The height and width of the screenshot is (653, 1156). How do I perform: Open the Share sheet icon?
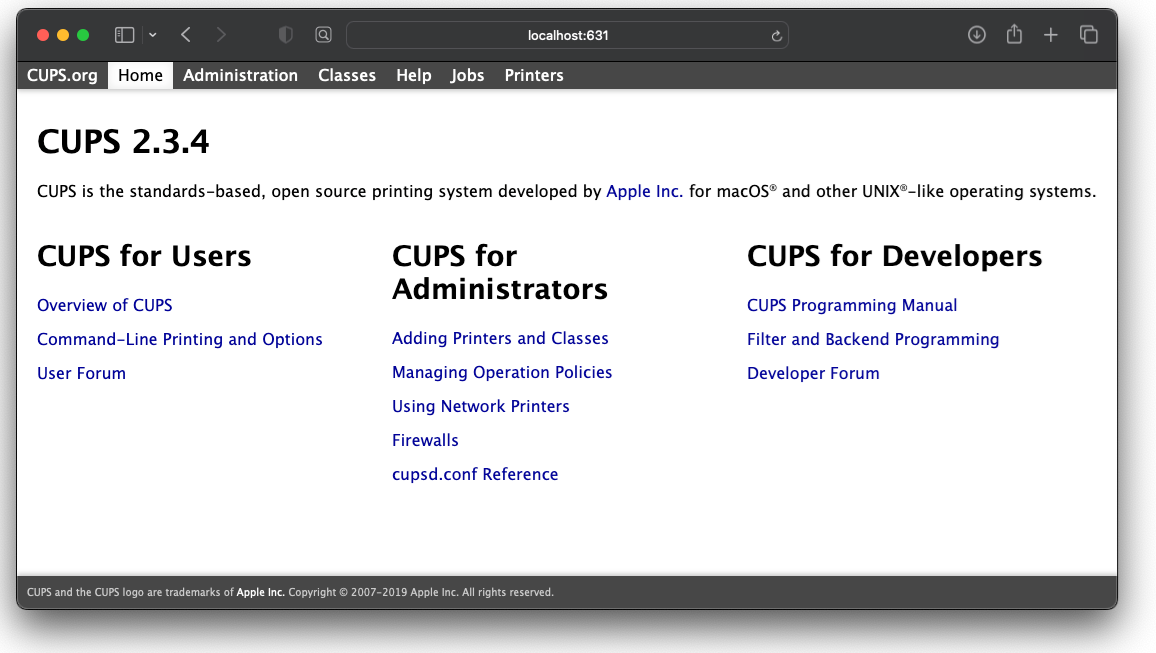tap(1014, 35)
